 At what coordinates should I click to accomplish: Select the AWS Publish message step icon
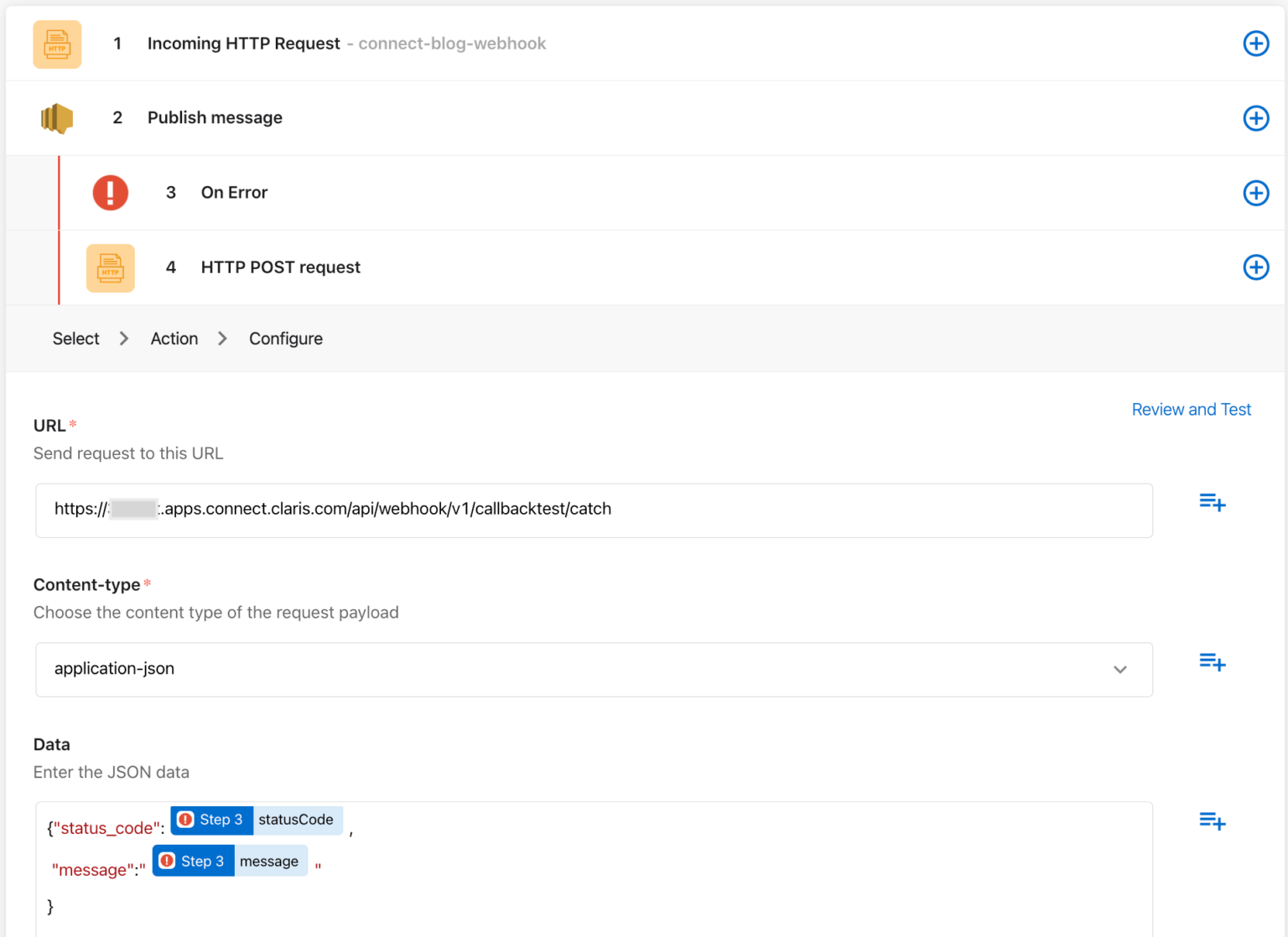(56, 118)
